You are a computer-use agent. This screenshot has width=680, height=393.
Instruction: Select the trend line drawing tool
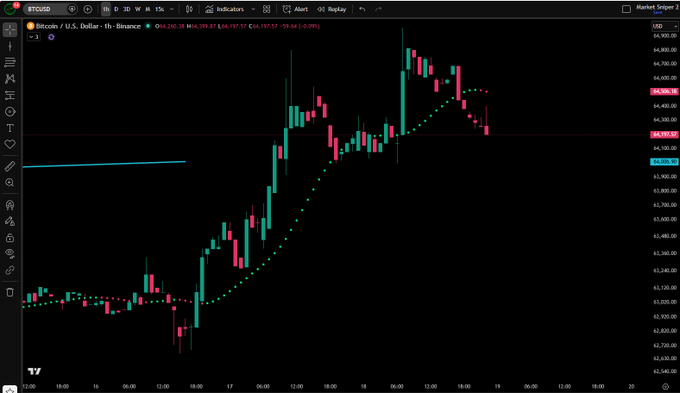coord(10,46)
